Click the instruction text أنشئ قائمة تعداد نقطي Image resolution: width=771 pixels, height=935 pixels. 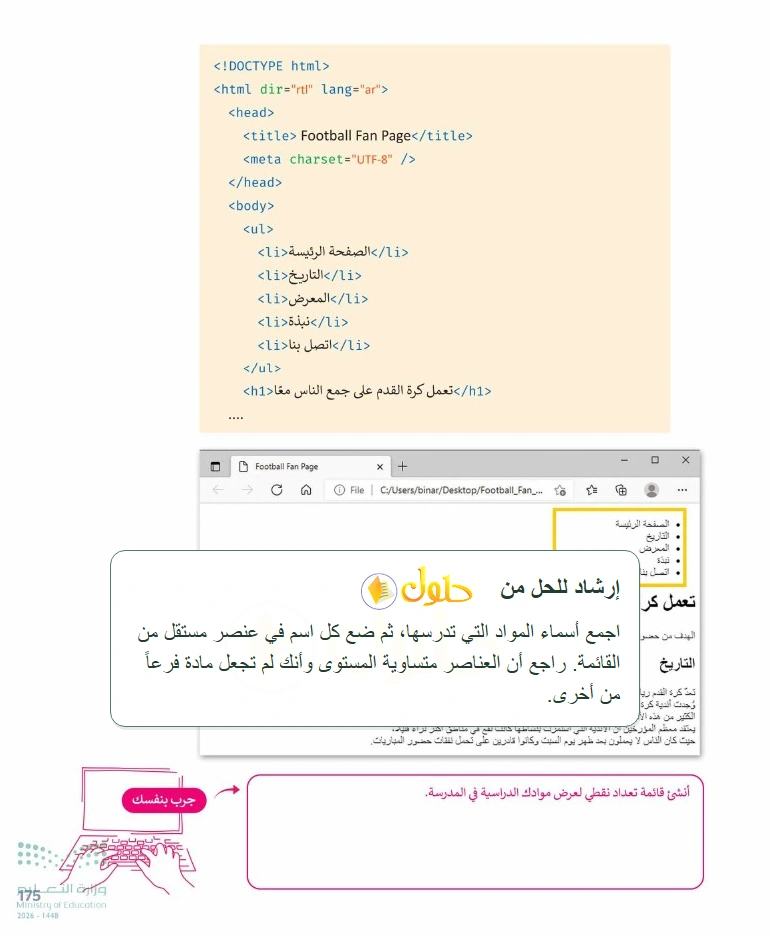pyautogui.click(x=557, y=792)
